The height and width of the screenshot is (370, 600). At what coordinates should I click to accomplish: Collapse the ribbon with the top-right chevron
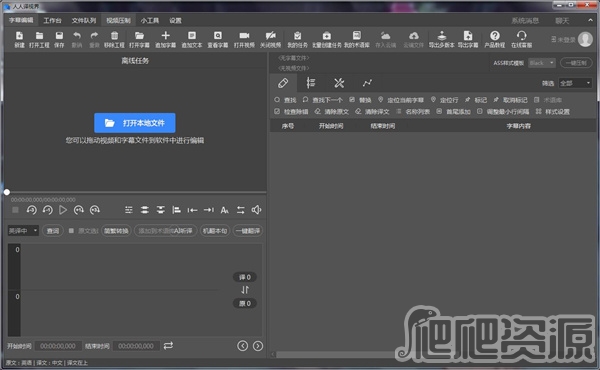click(590, 20)
